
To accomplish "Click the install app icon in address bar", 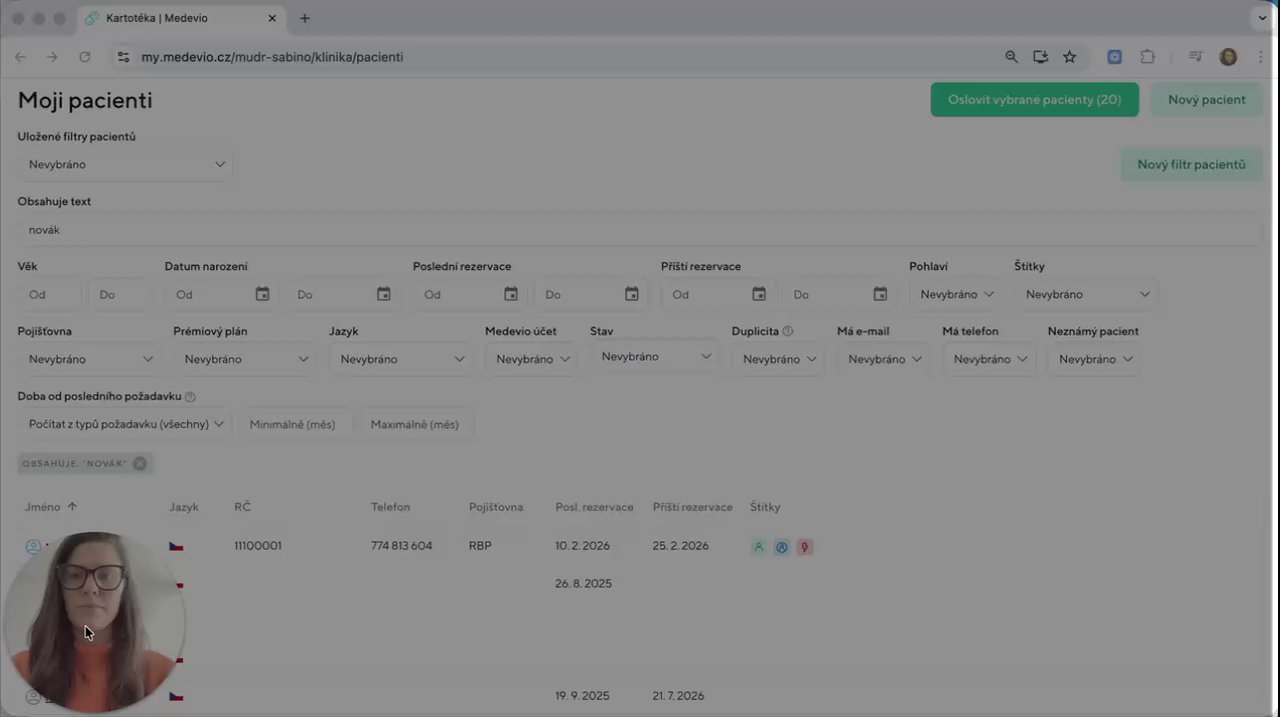I will pos(1041,57).
